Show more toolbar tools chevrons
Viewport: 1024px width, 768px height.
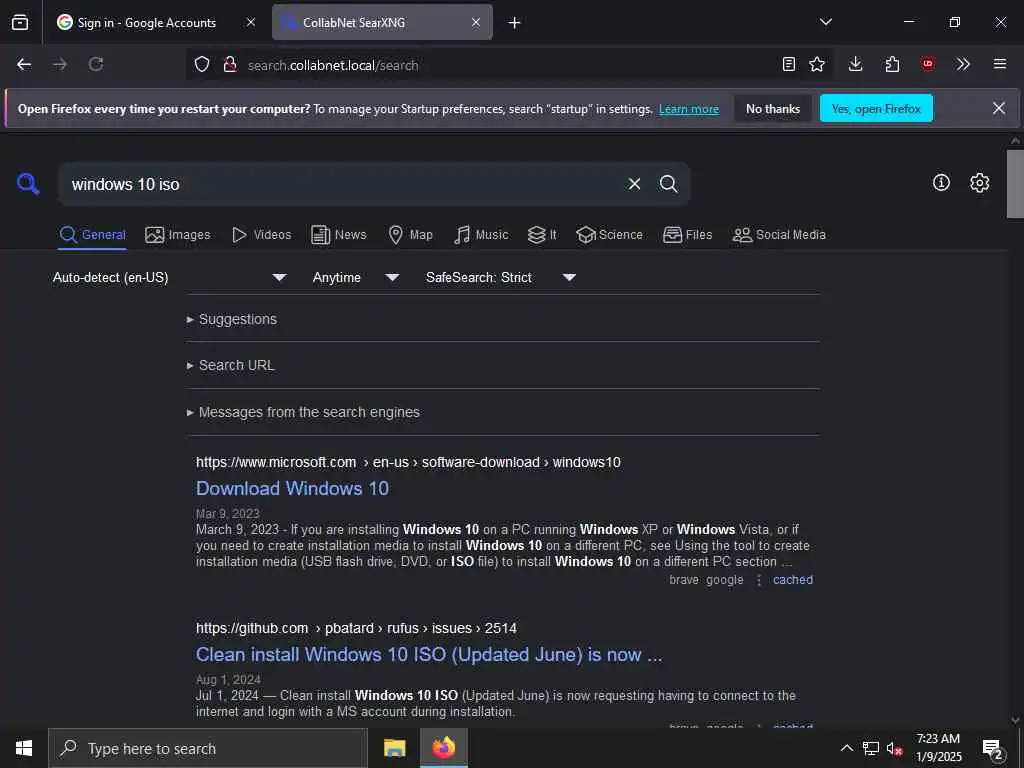tap(963, 65)
